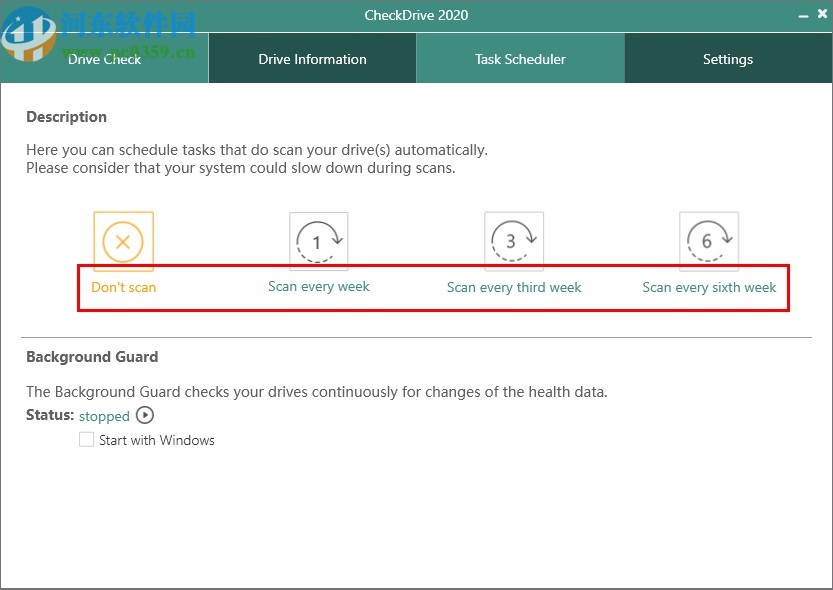This screenshot has width=833, height=590.
Task: Click the Status: label
Action: 50,415
